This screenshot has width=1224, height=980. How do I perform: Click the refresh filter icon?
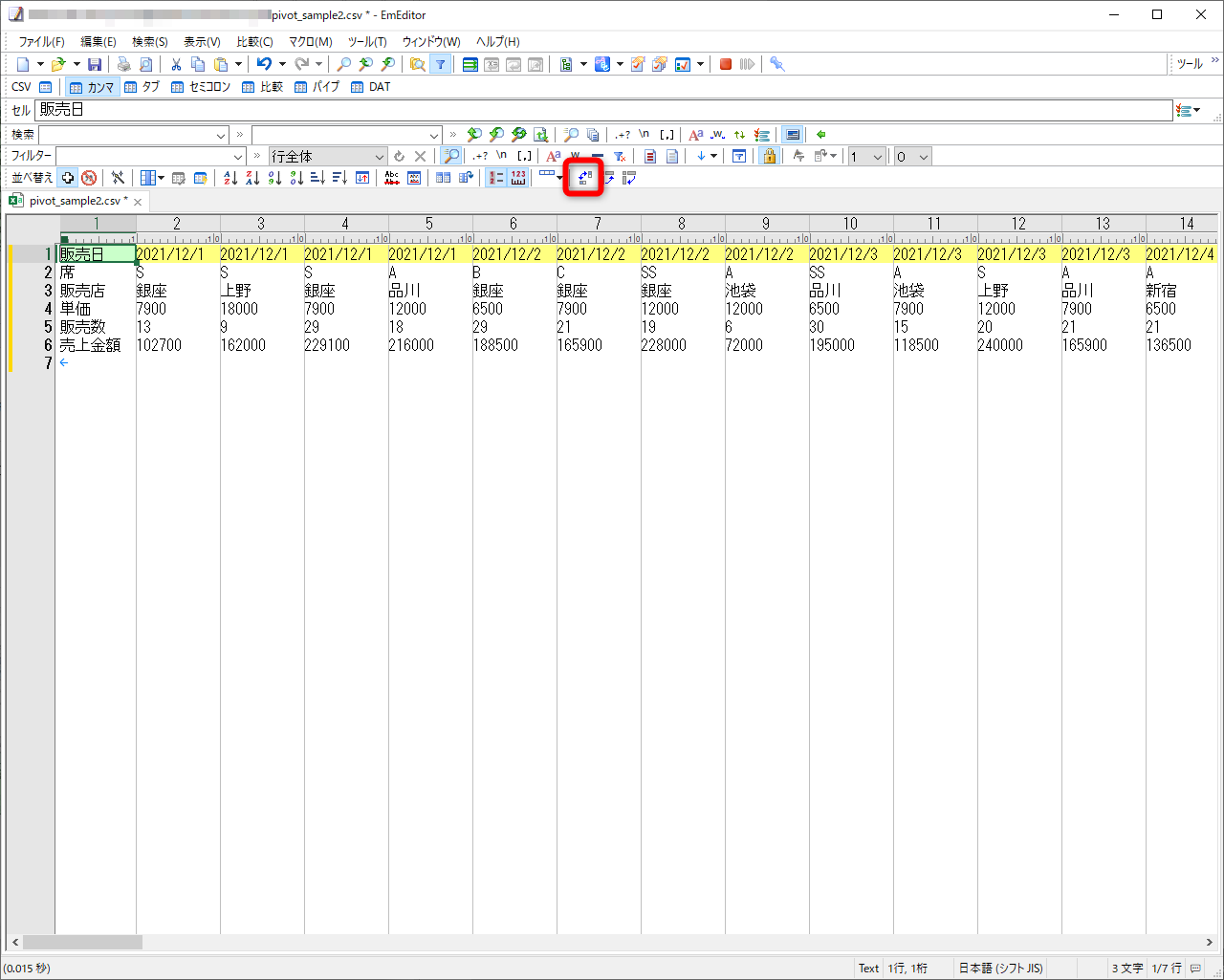click(x=399, y=156)
